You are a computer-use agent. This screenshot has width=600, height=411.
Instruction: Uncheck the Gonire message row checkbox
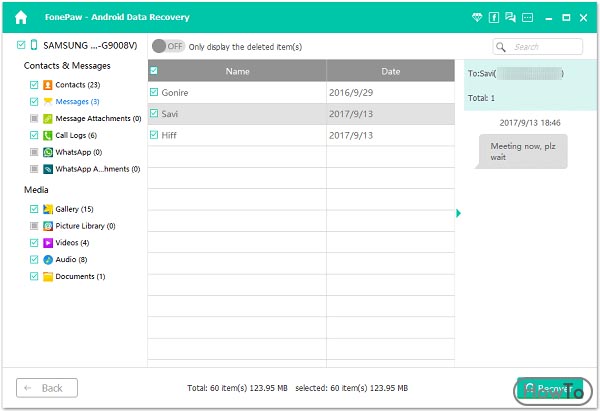tap(154, 92)
